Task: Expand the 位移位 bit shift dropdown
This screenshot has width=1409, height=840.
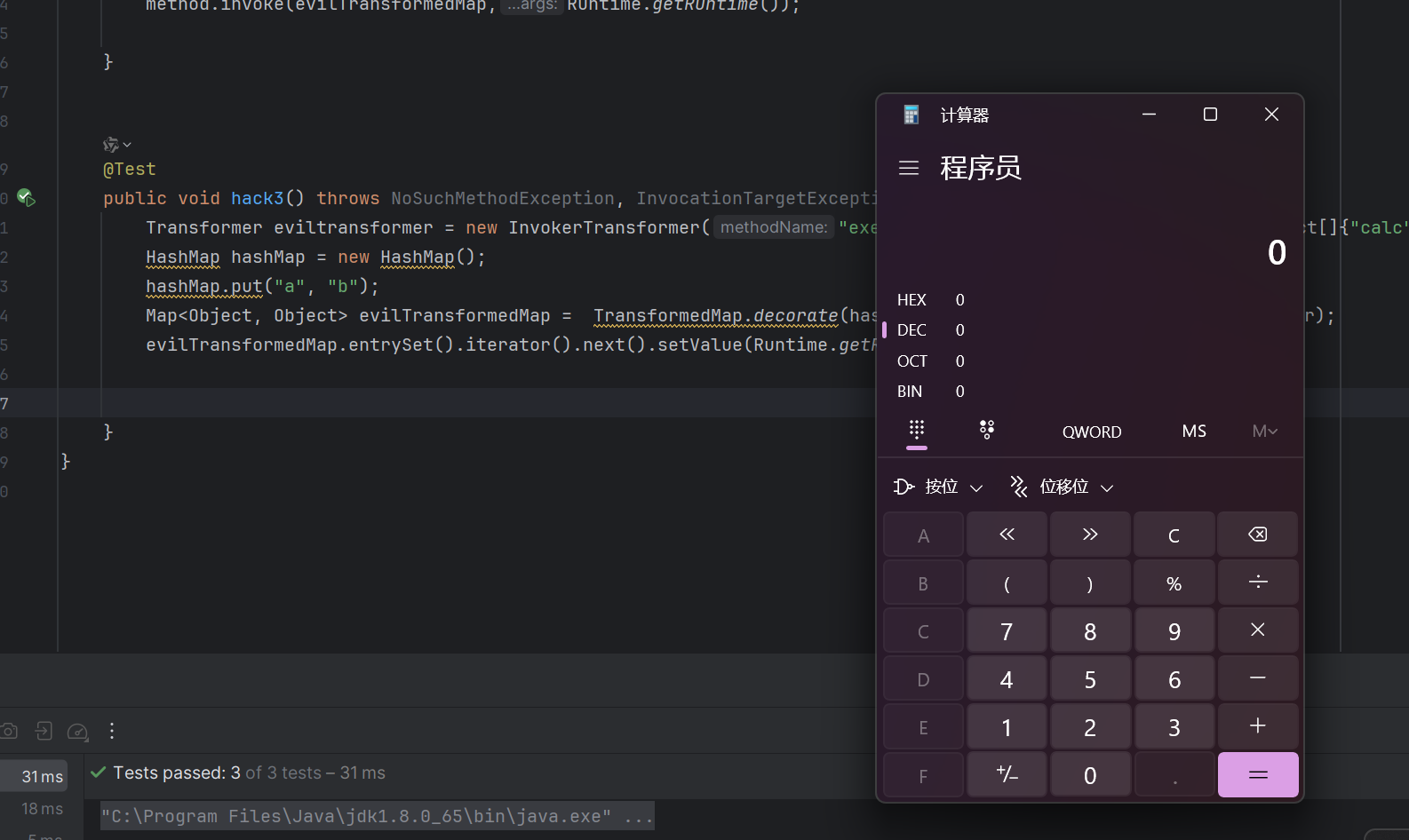Action: 1062,487
